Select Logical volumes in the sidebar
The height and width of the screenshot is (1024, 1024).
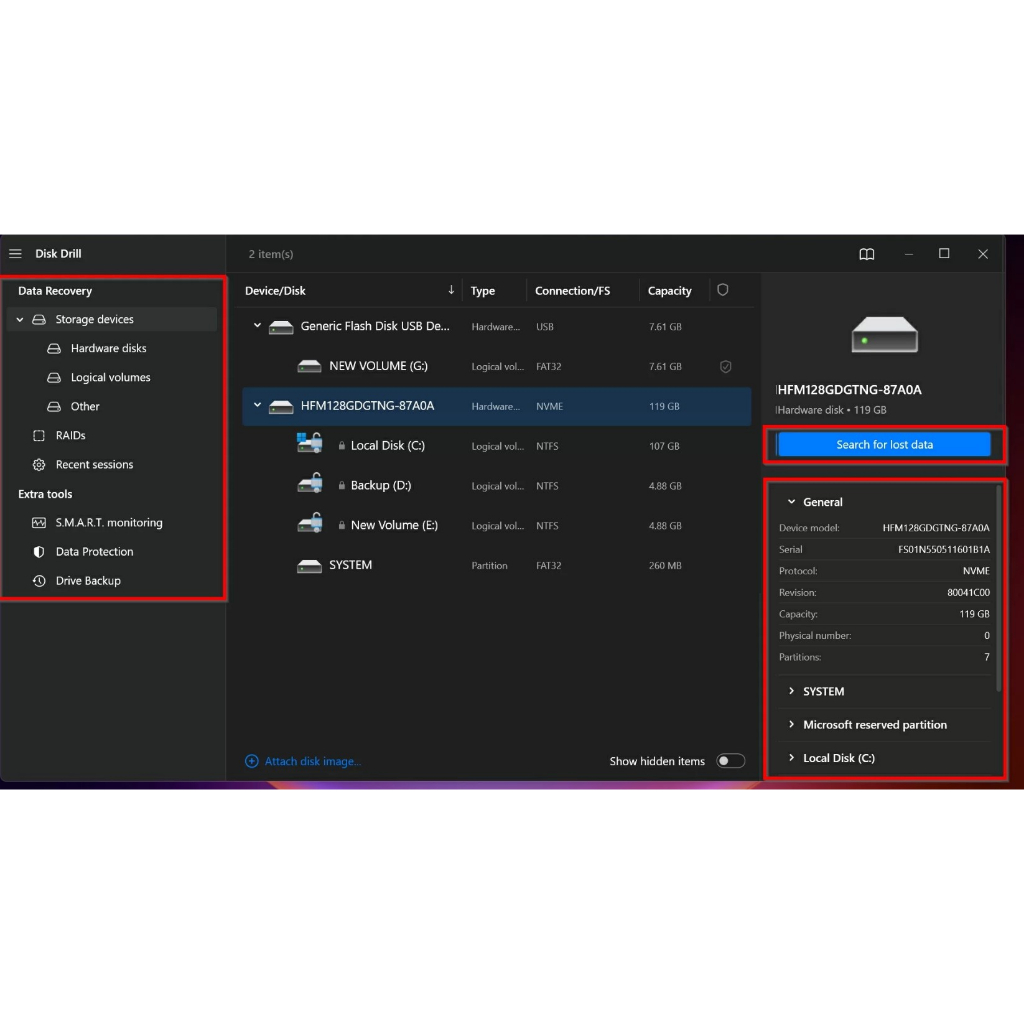point(110,378)
